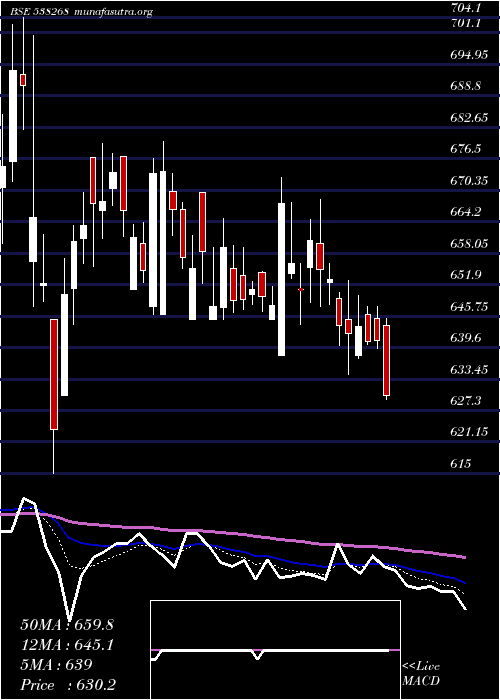Select the 658.05 price axis label
500x700 pixels.
[467, 242]
